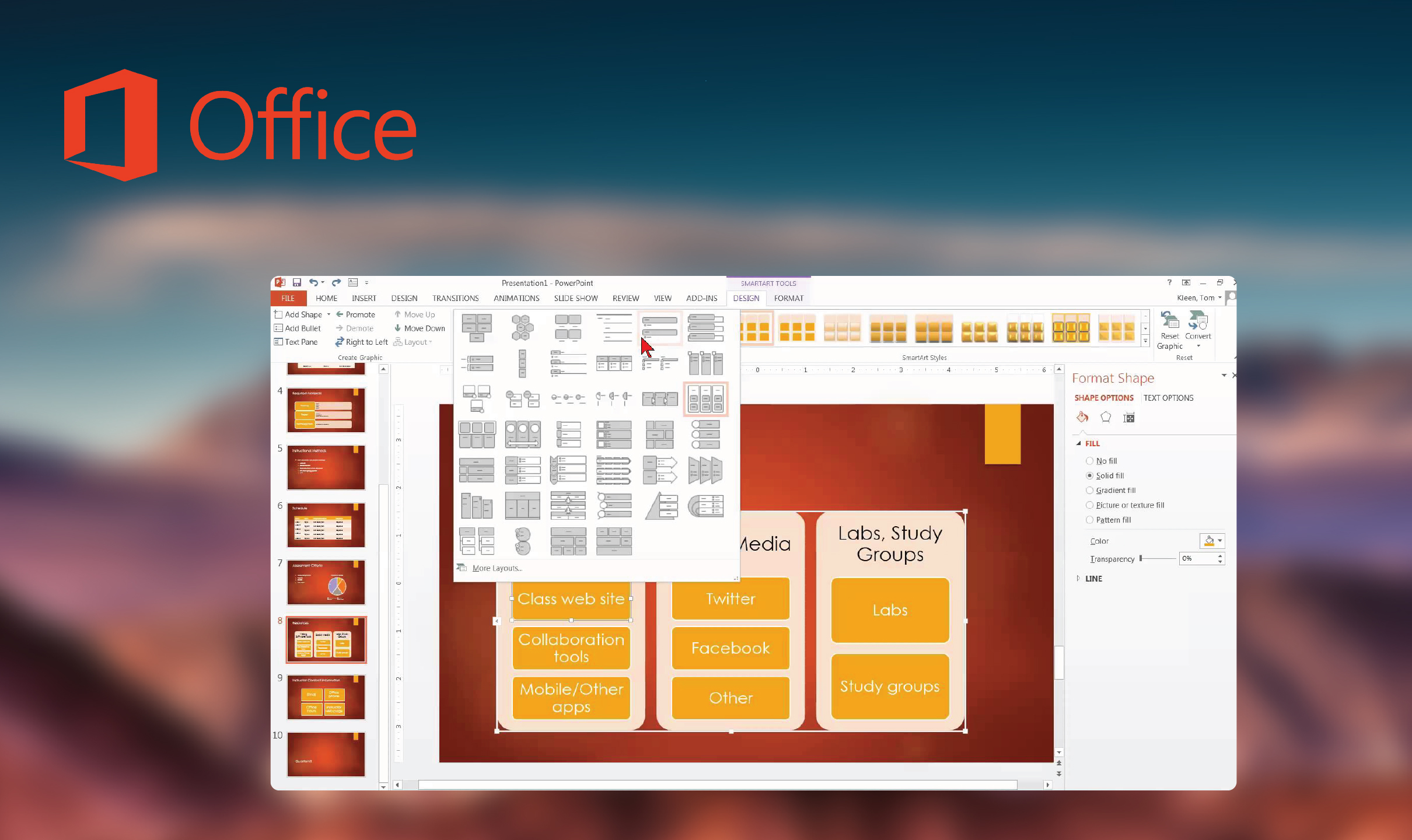Select the Solid fill radio button

1089,475
